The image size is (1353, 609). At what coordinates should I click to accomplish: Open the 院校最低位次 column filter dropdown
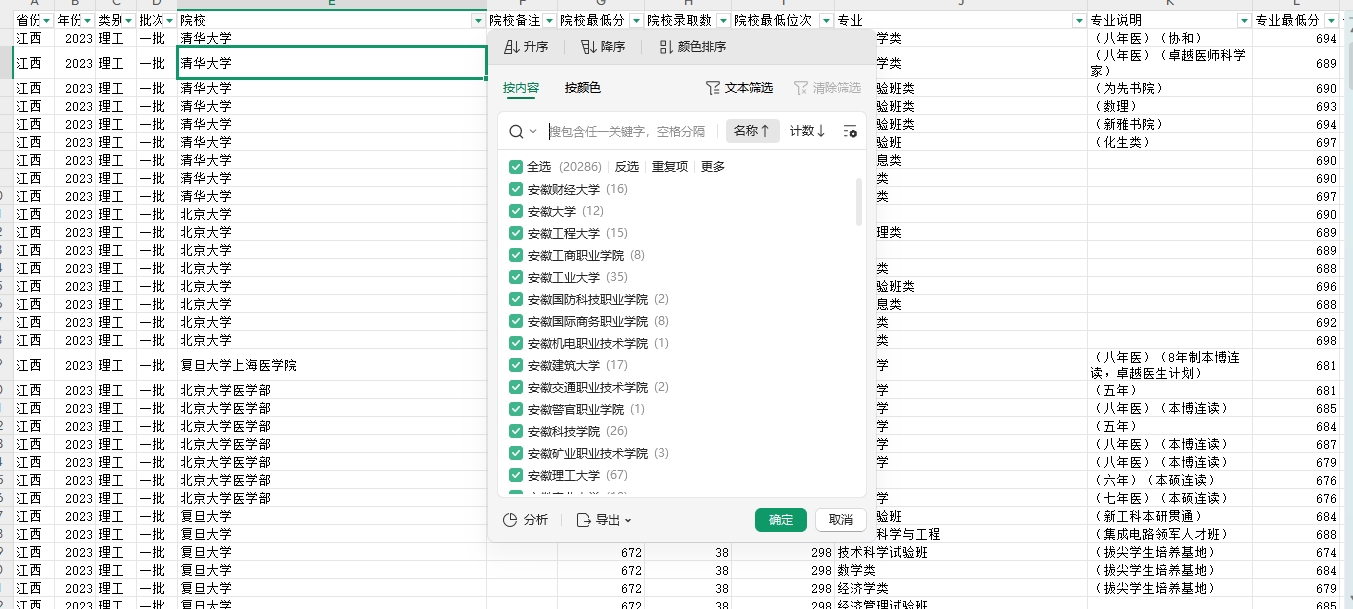click(826, 20)
